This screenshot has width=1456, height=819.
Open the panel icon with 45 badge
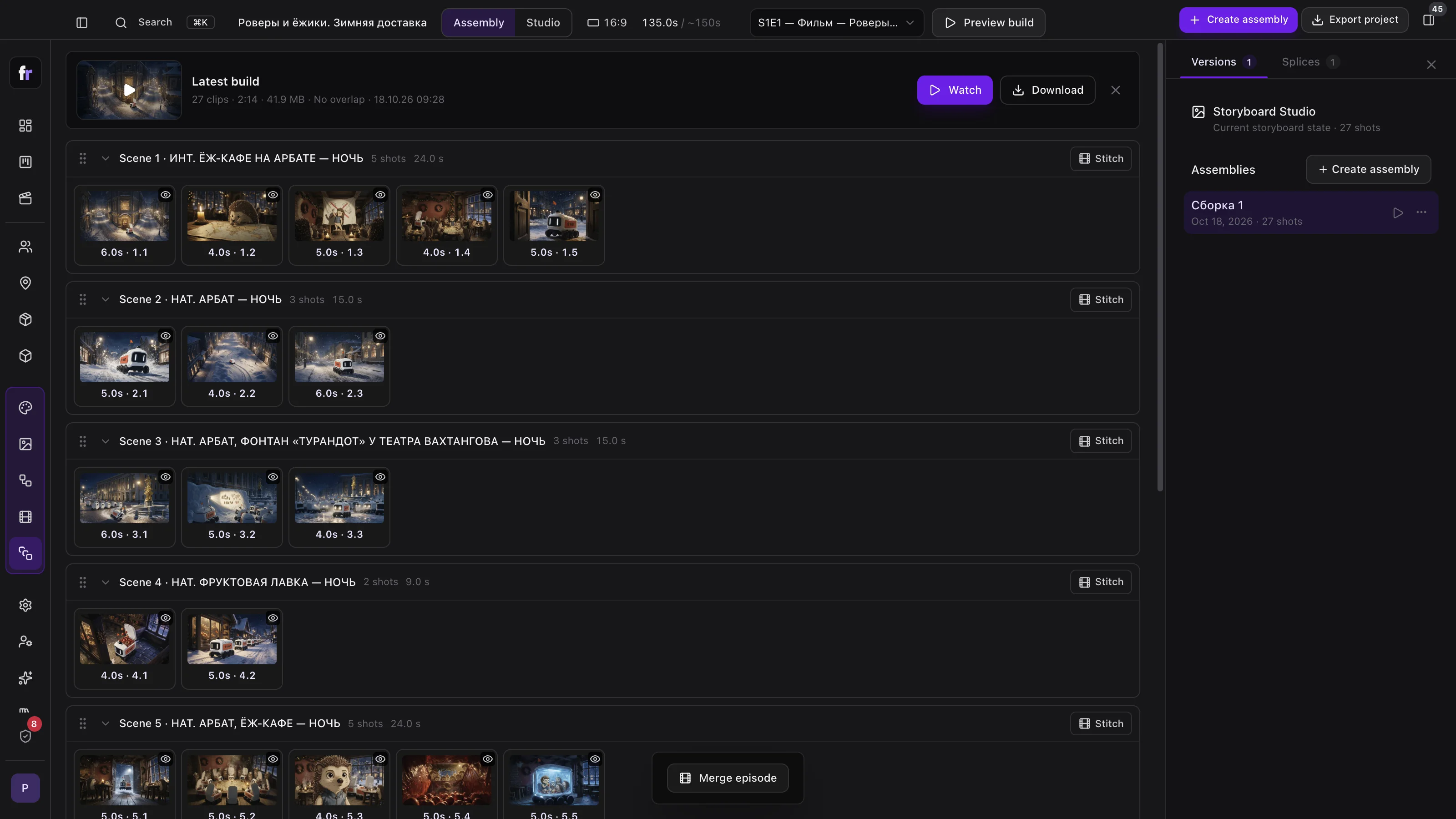(x=1429, y=20)
